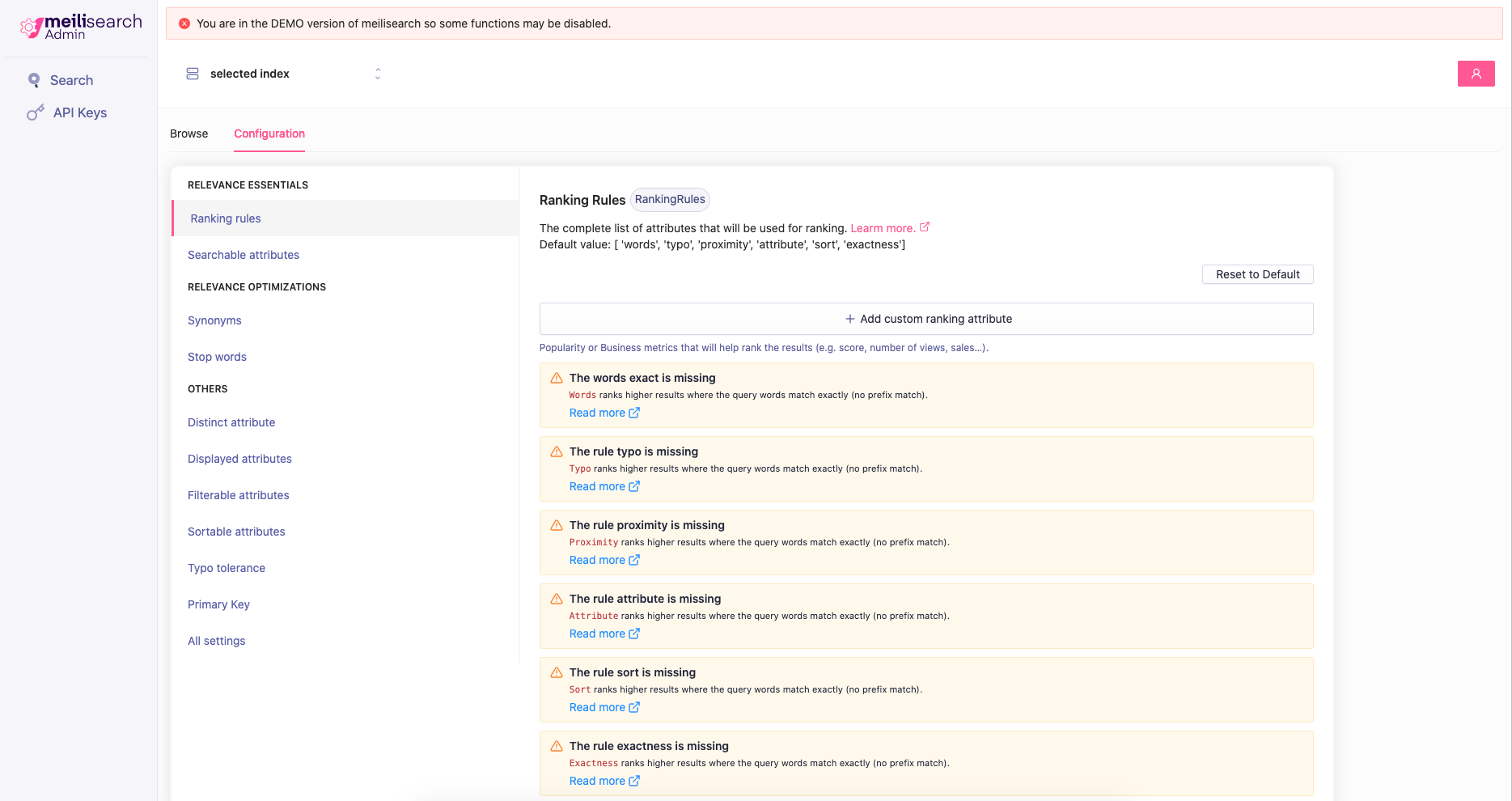Open the user profile avatar icon

[x=1476, y=74]
